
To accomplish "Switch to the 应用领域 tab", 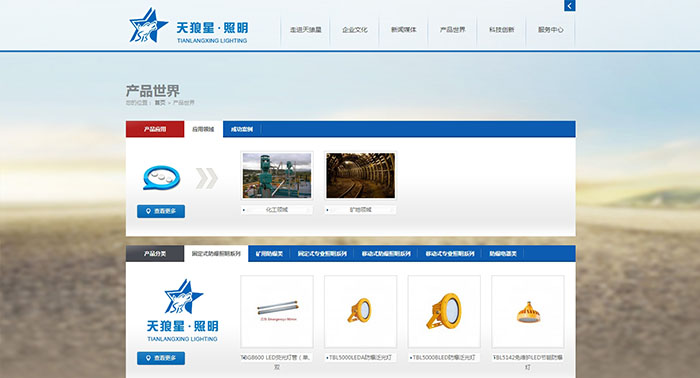I will click(203, 129).
